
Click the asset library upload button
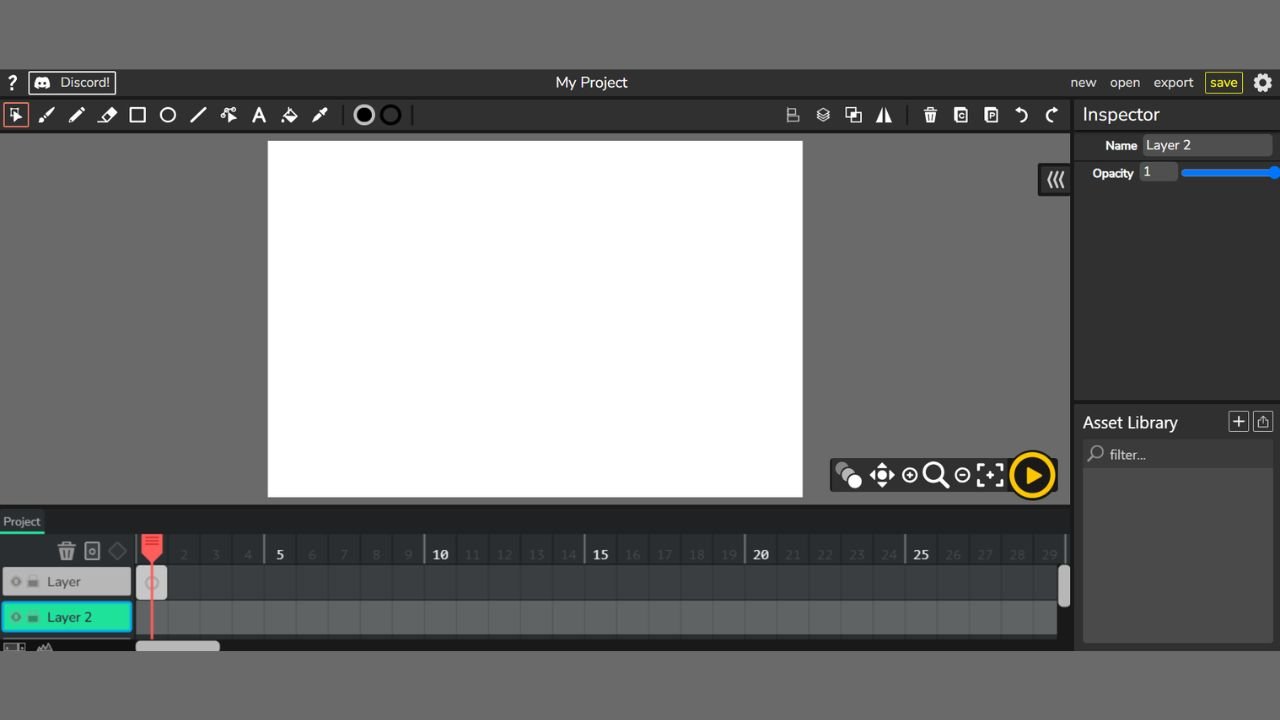point(1263,422)
